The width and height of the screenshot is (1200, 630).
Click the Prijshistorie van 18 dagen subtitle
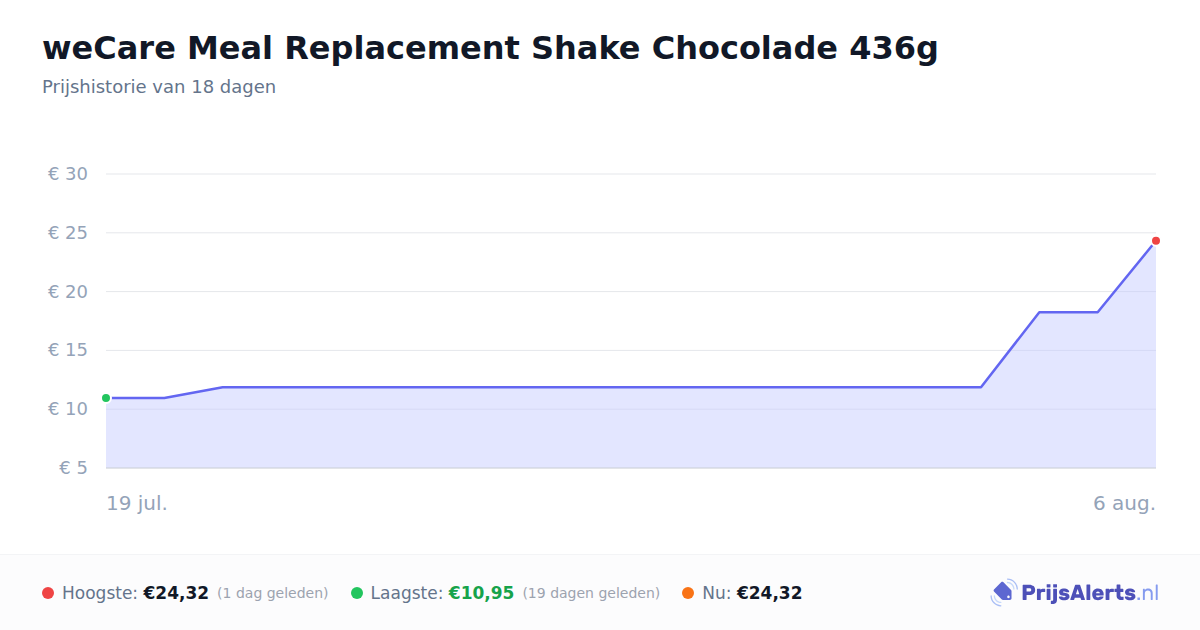(x=159, y=87)
